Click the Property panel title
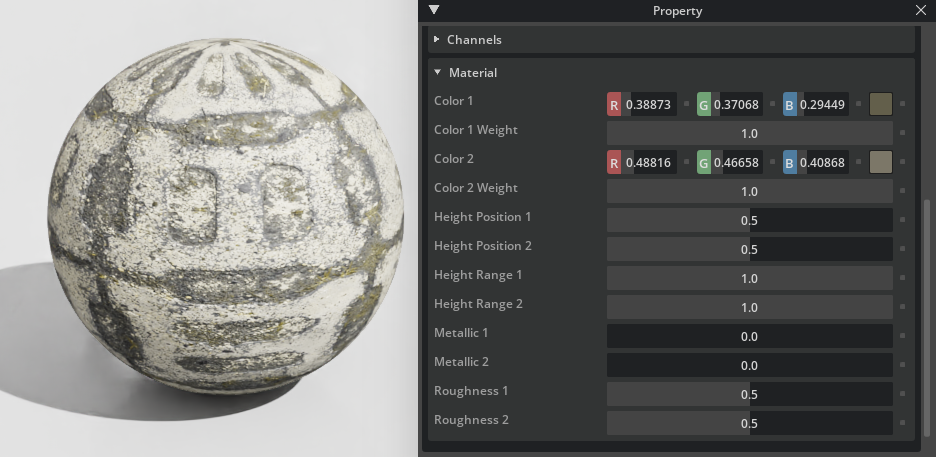This screenshot has width=936, height=457. [x=678, y=11]
